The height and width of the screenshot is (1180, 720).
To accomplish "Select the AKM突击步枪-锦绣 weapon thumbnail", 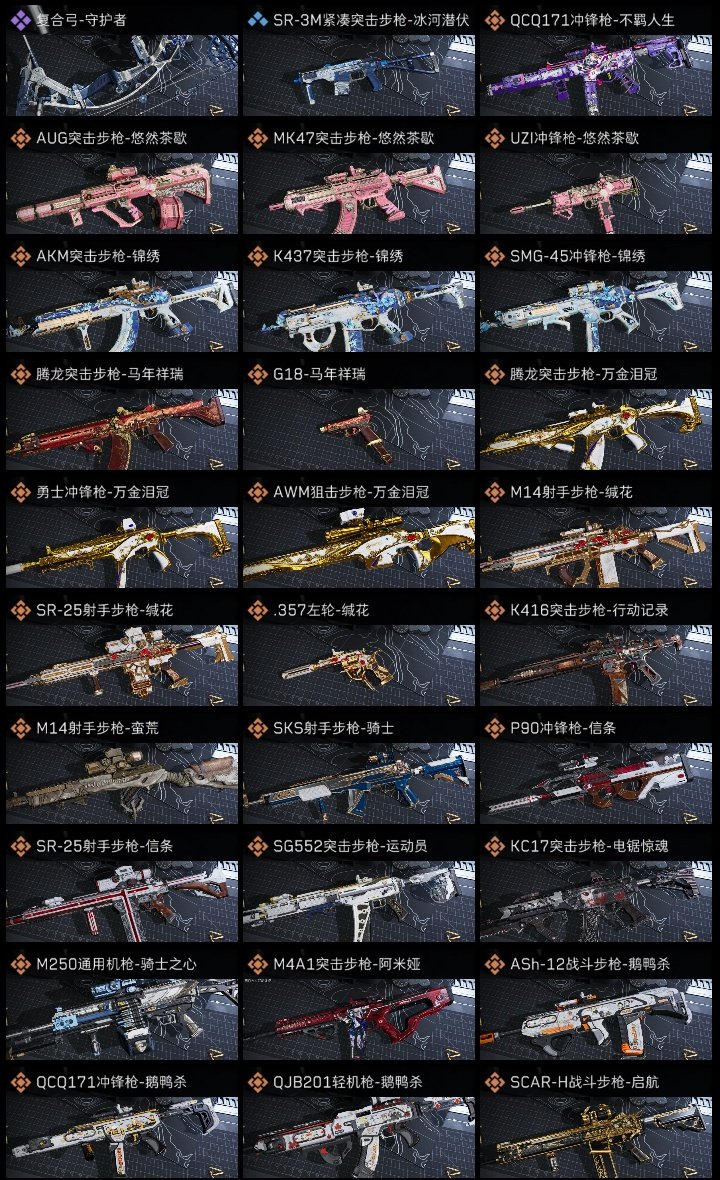I will (122, 312).
